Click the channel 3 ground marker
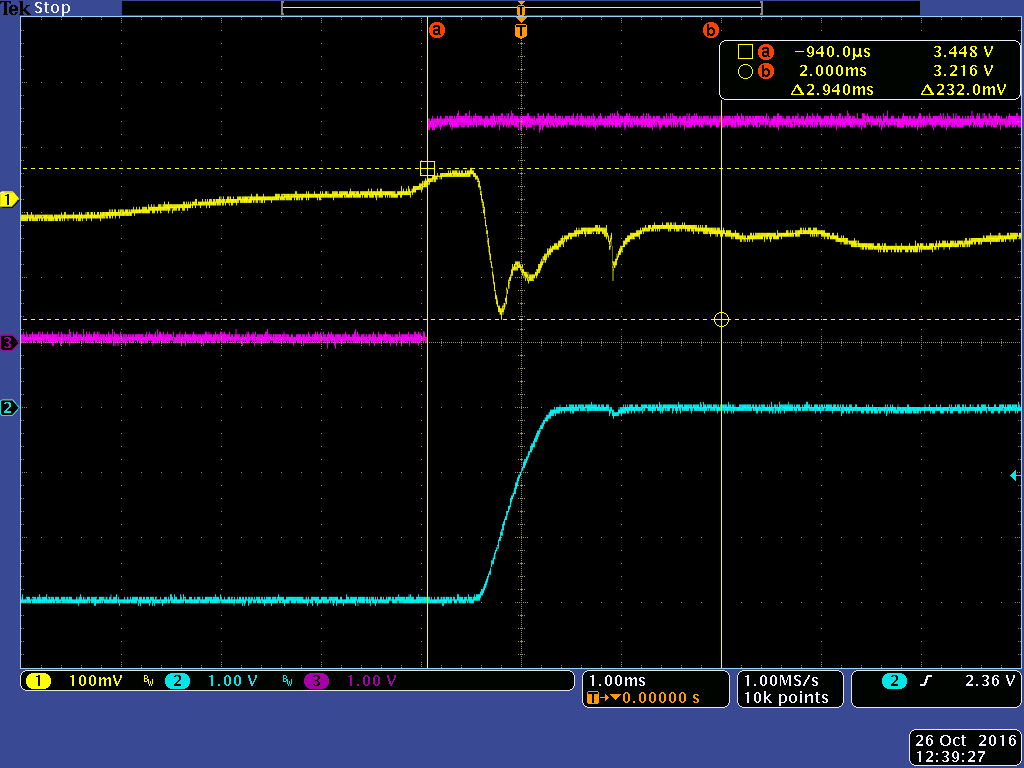Screen dimensions: 1024x768 tap(9, 342)
